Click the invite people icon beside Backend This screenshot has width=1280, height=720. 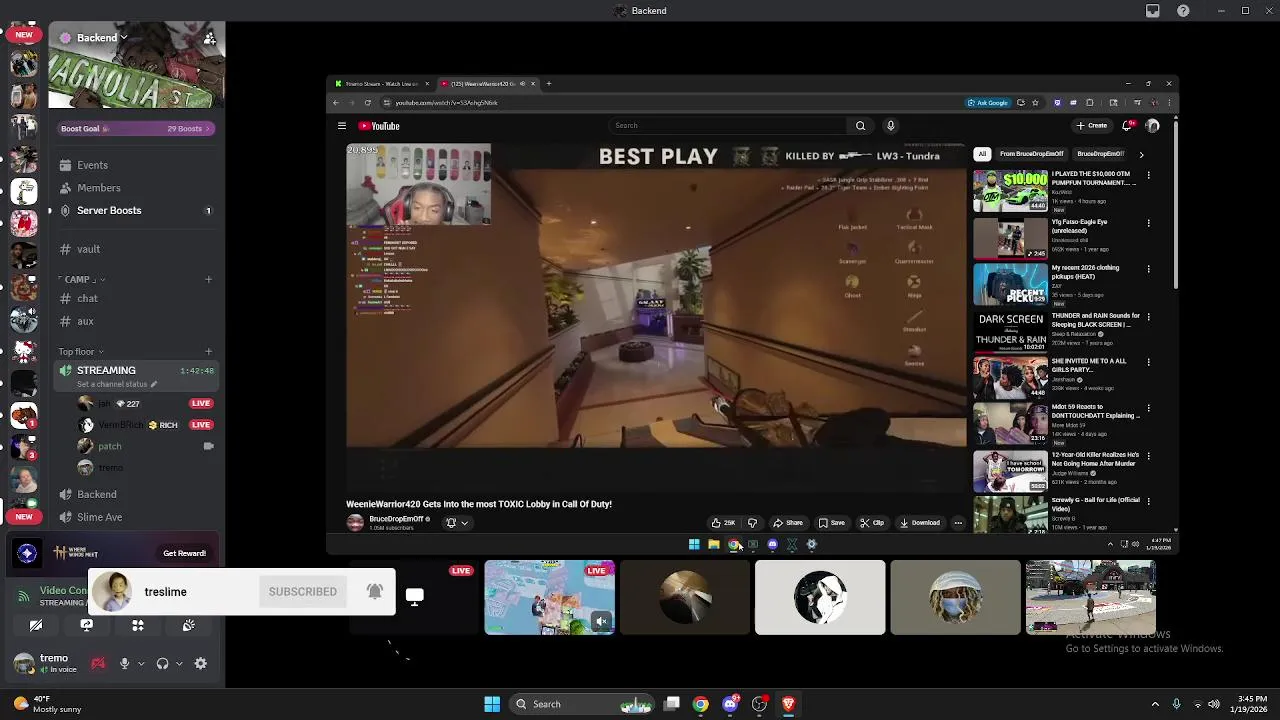pos(209,38)
